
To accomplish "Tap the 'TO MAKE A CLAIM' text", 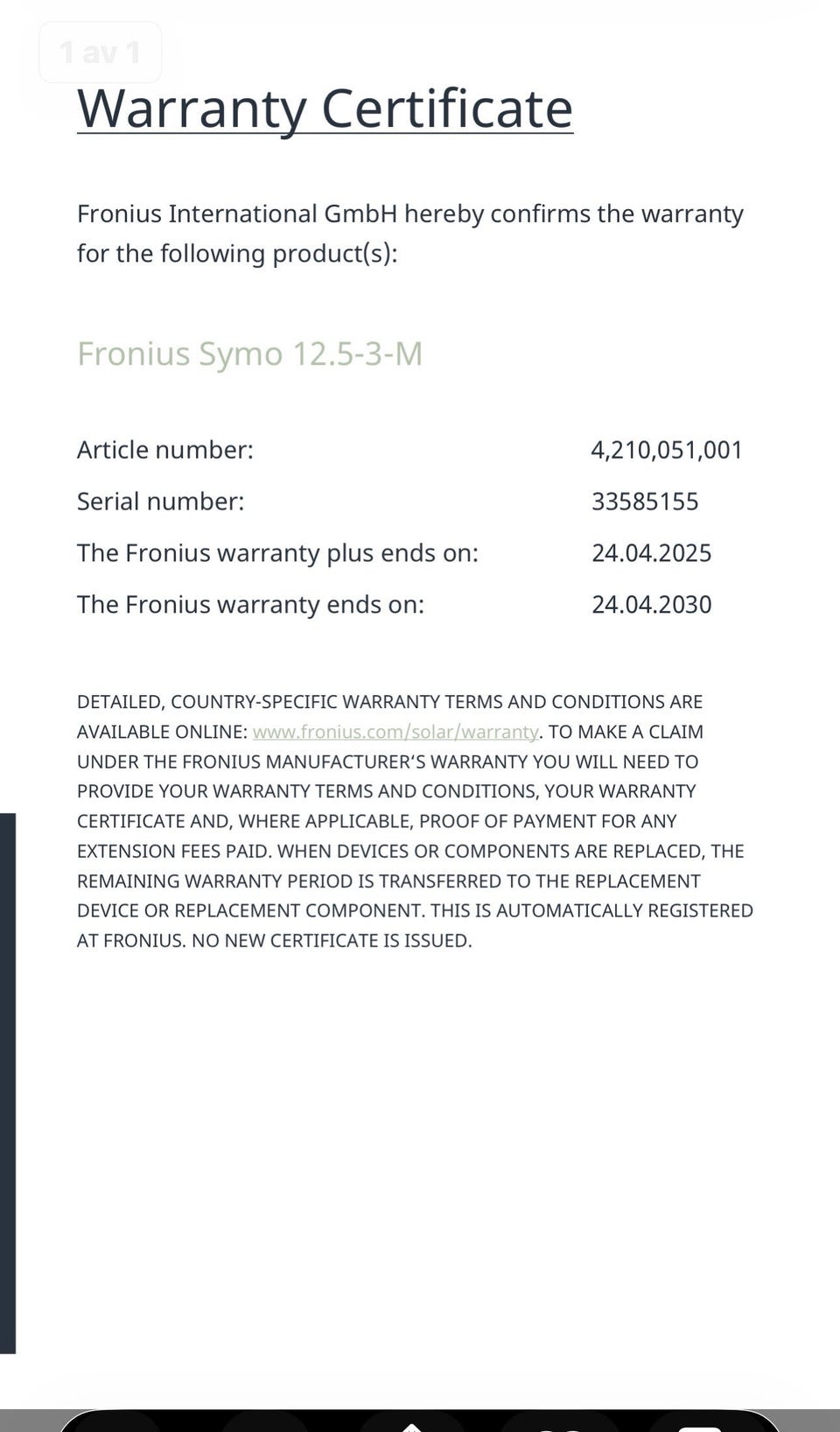I will [x=626, y=732].
